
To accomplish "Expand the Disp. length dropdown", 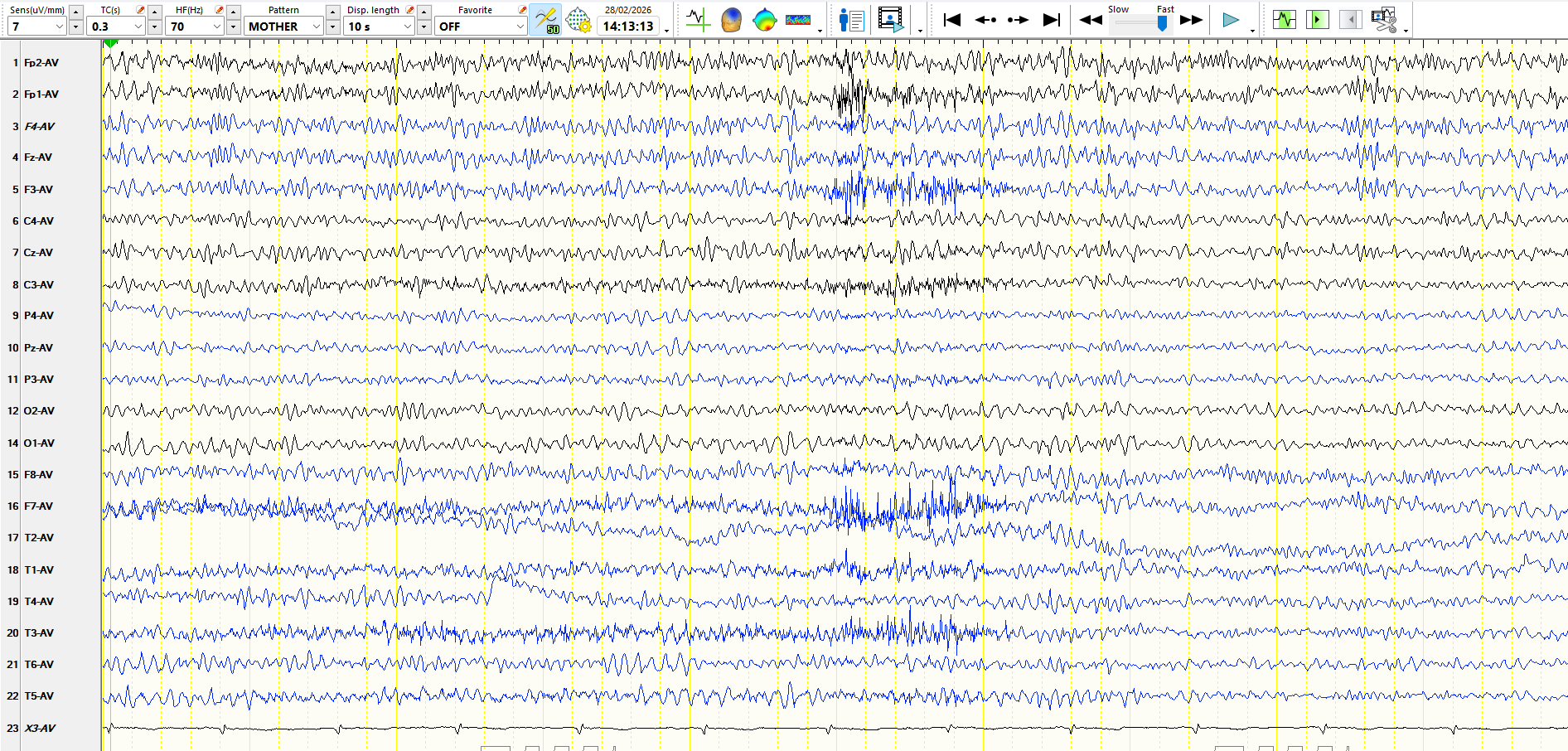I will (407, 27).
